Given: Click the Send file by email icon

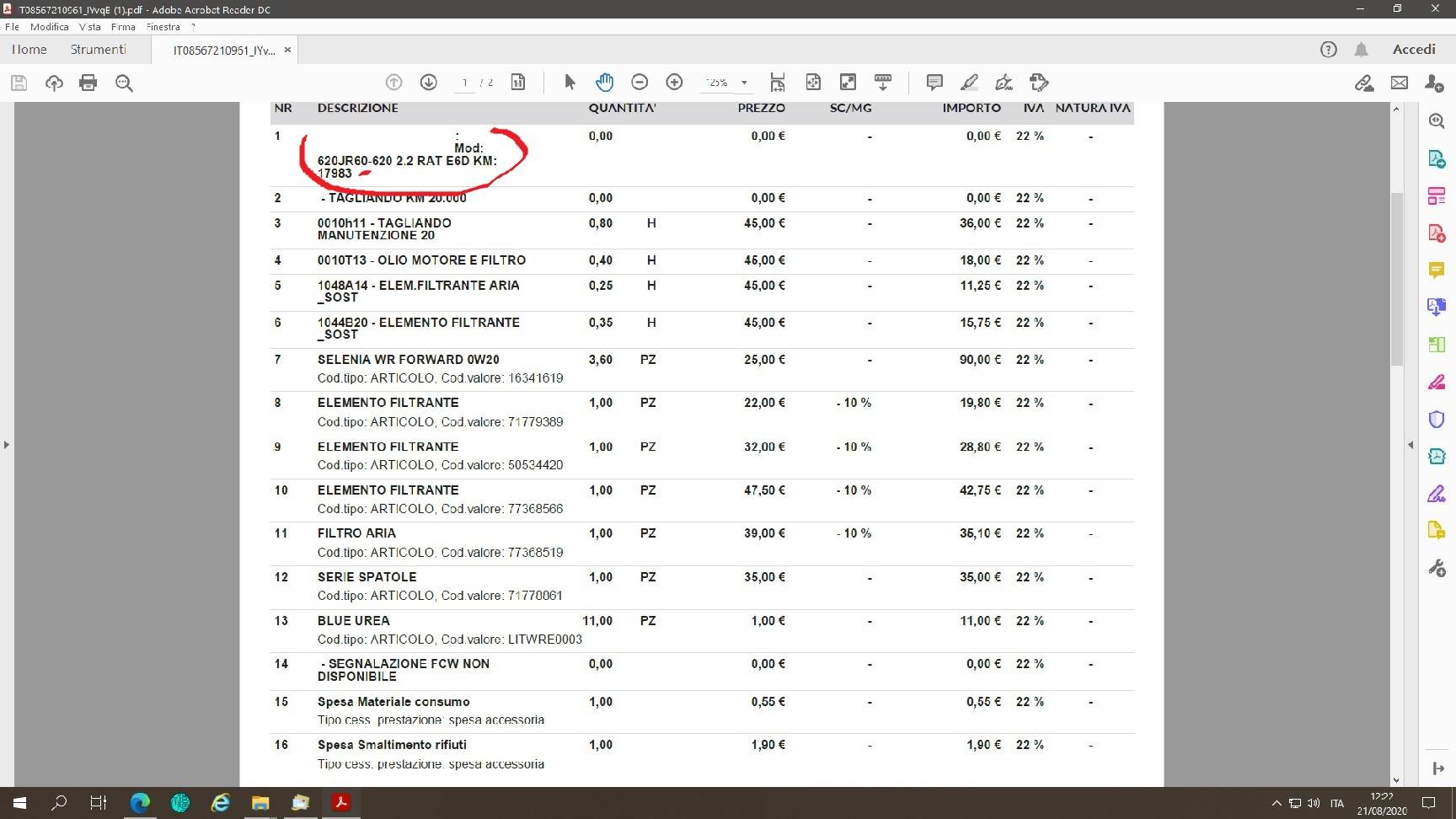Looking at the screenshot, I should [1400, 83].
